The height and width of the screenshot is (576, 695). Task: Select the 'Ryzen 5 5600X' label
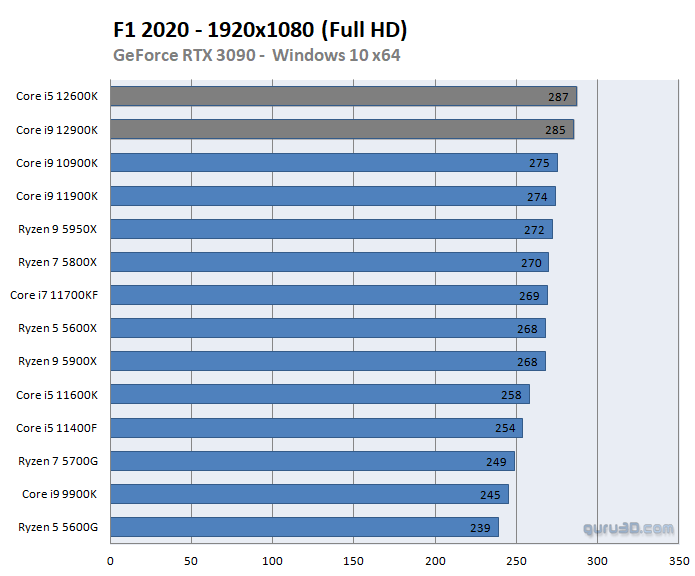pos(57,328)
